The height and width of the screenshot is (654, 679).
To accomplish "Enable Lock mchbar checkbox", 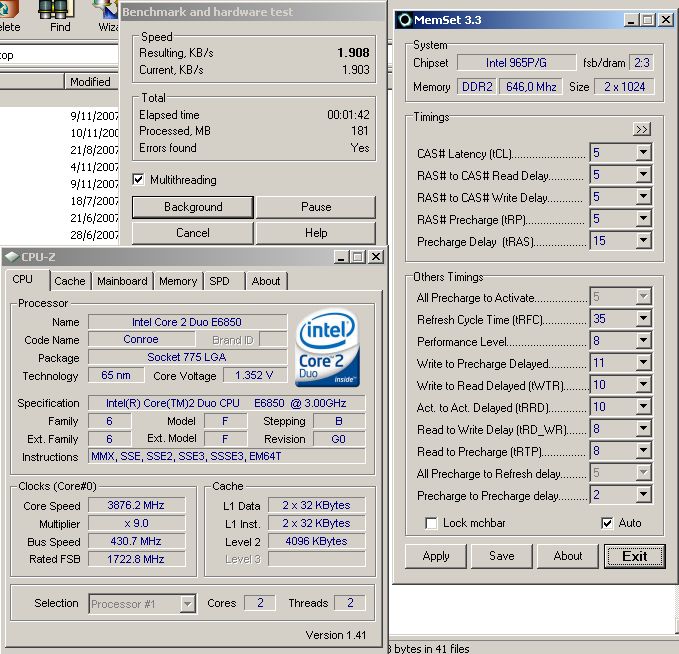I will [x=431, y=523].
